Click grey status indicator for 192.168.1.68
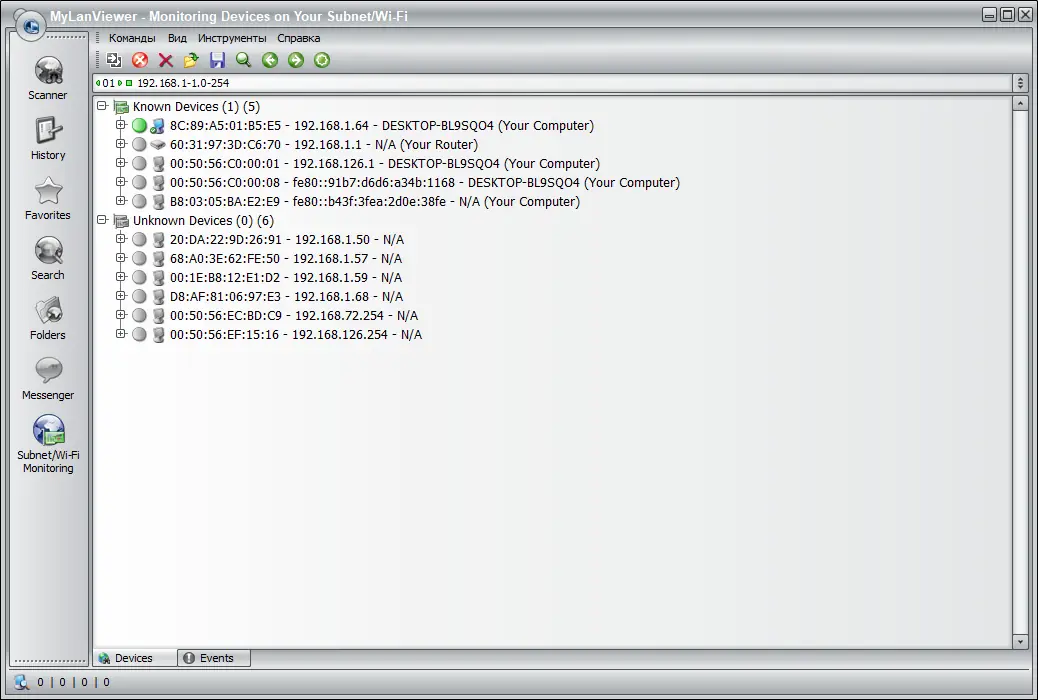This screenshot has height=700, width=1038. coord(139,296)
